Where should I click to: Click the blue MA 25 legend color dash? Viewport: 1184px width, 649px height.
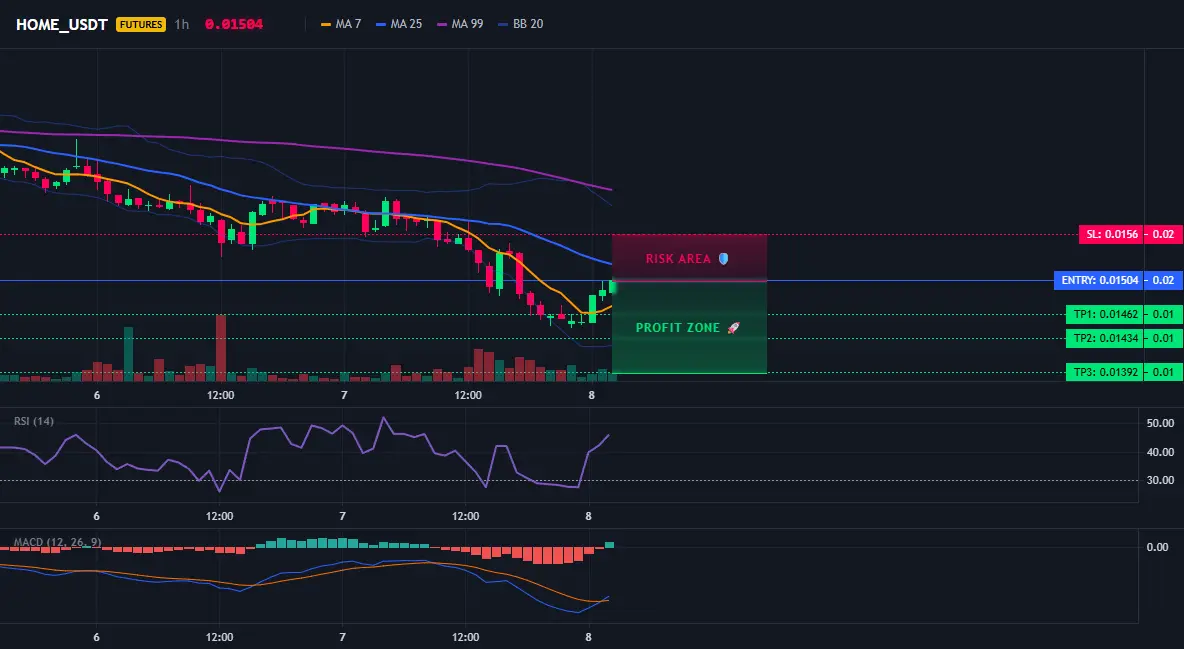pyautogui.click(x=381, y=24)
